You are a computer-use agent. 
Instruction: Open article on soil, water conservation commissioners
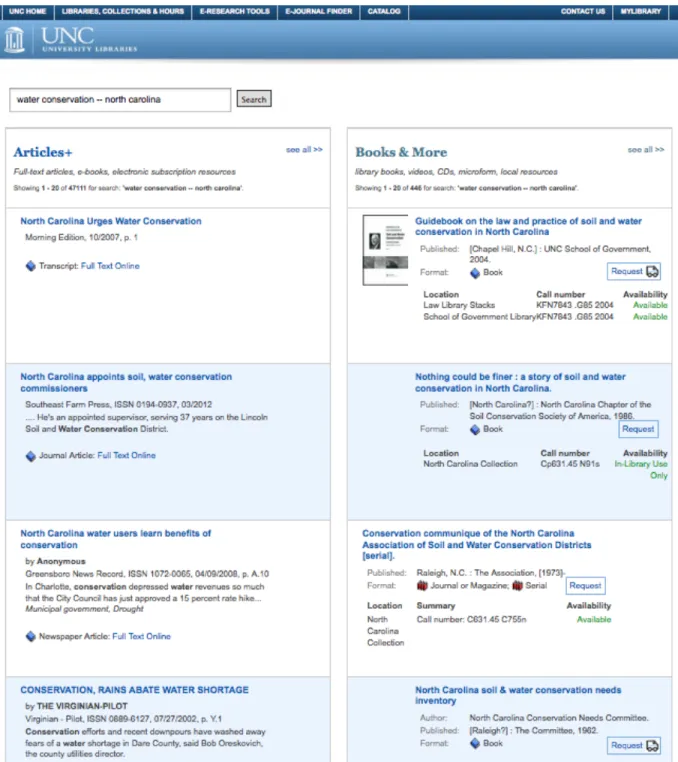[x=126, y=382]
